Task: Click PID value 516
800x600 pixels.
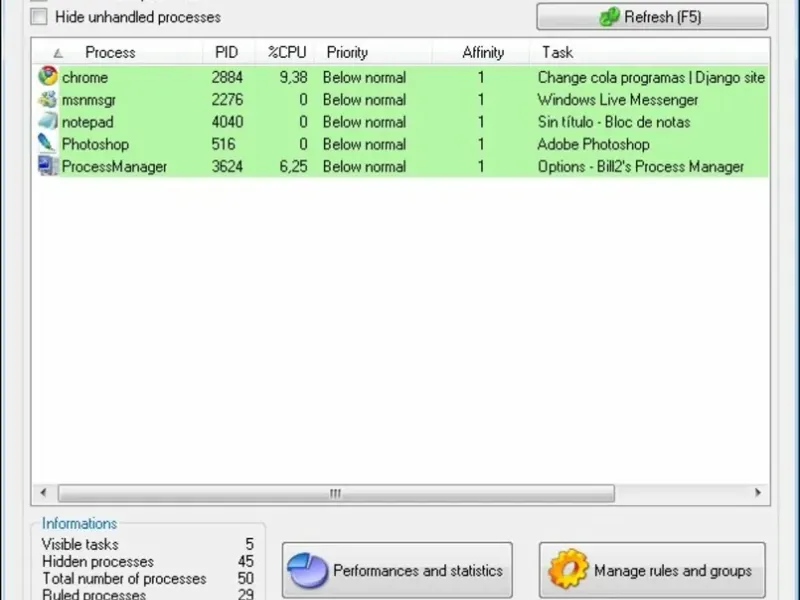Action: point(223,144)
